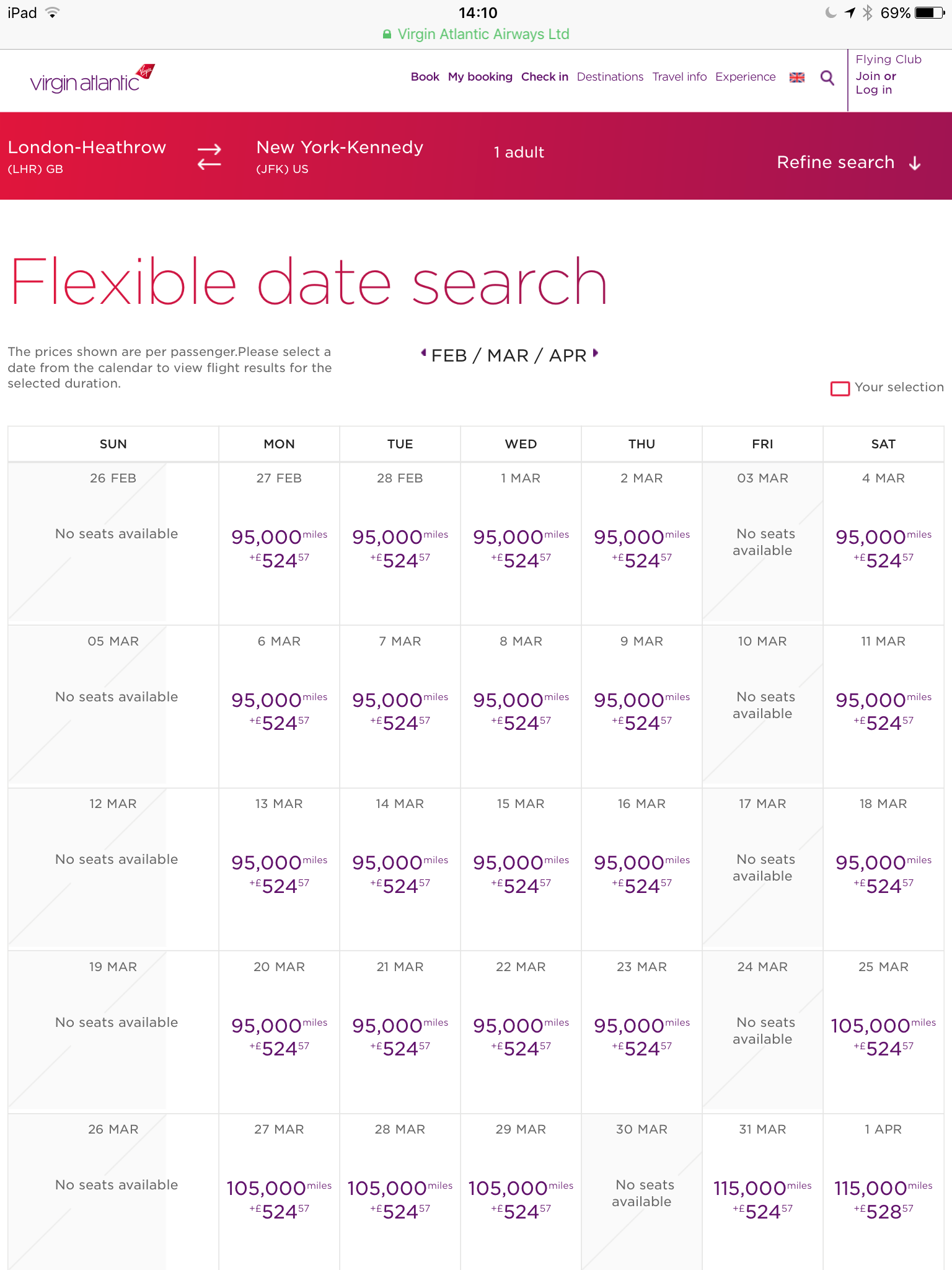
Task: Open the Virgin Atlantic logo home link
Action: 92,79
